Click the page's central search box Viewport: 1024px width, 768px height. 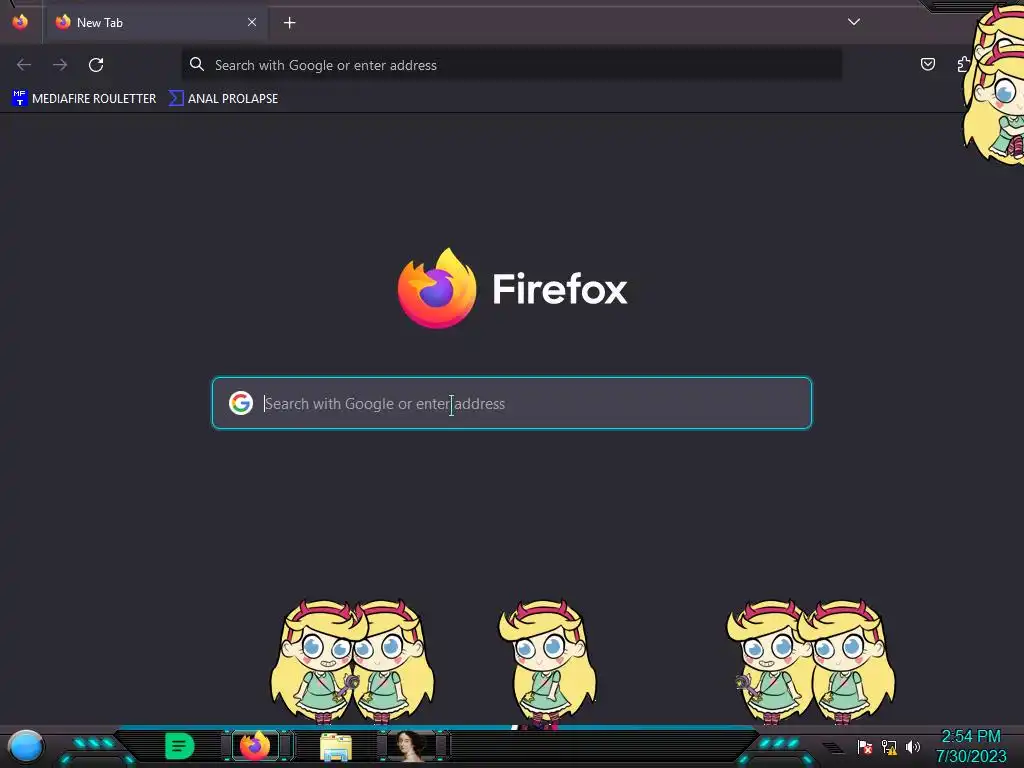coord(511,403)
